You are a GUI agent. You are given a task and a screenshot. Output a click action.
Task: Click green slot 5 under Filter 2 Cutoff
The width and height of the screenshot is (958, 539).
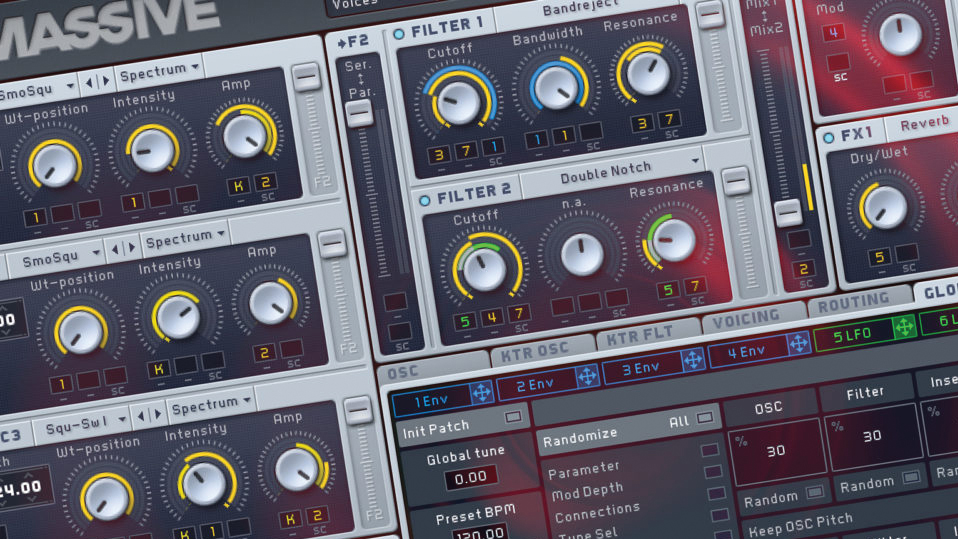(465, 321)
